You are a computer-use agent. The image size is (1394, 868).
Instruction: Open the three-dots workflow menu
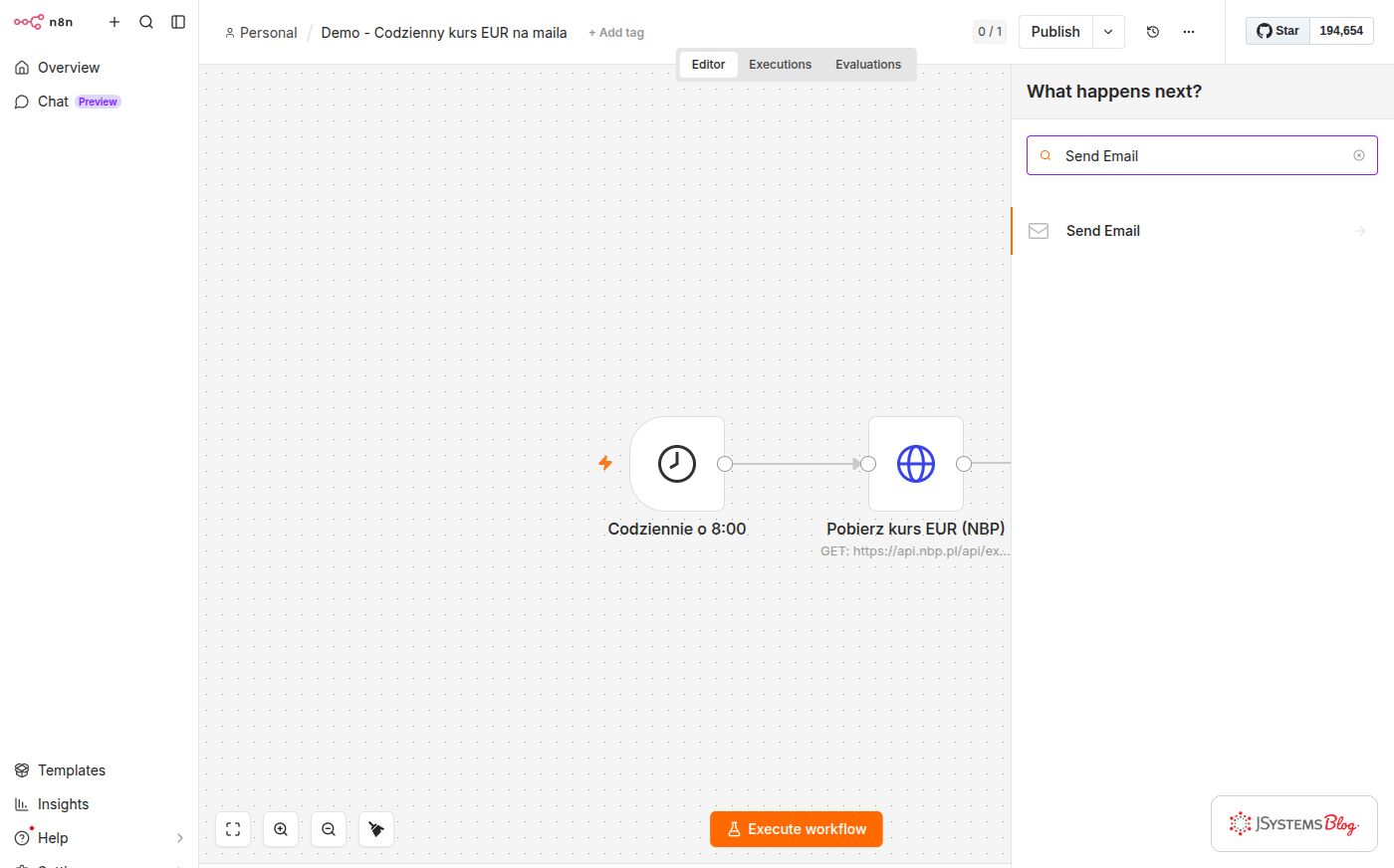click(x=1189, y=32)
